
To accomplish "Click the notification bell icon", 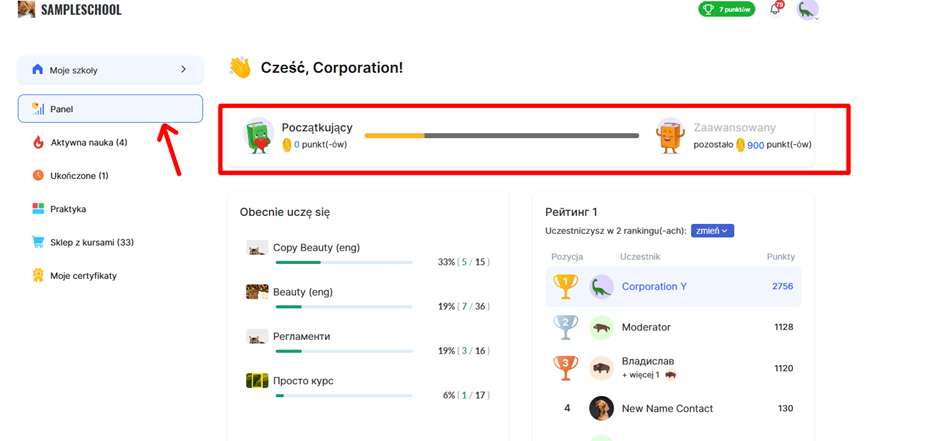I will pos(775,10).
